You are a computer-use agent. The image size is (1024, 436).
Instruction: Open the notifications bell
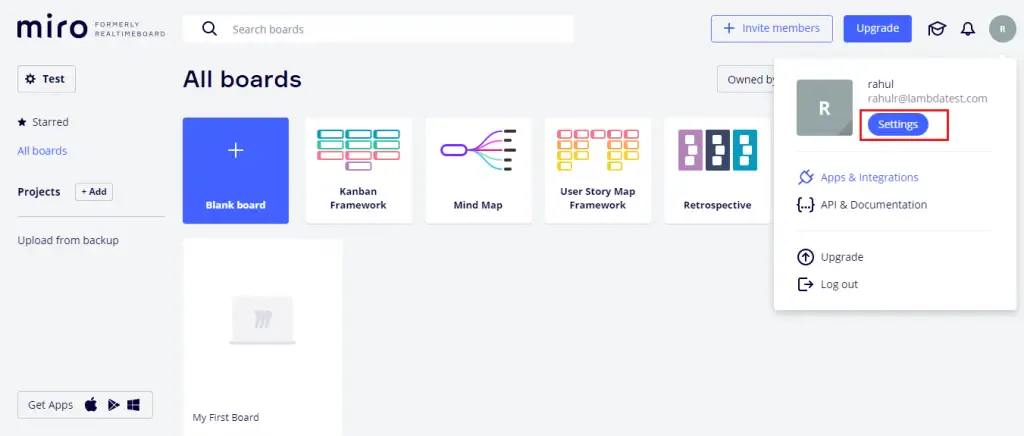(x=967, y=28)
